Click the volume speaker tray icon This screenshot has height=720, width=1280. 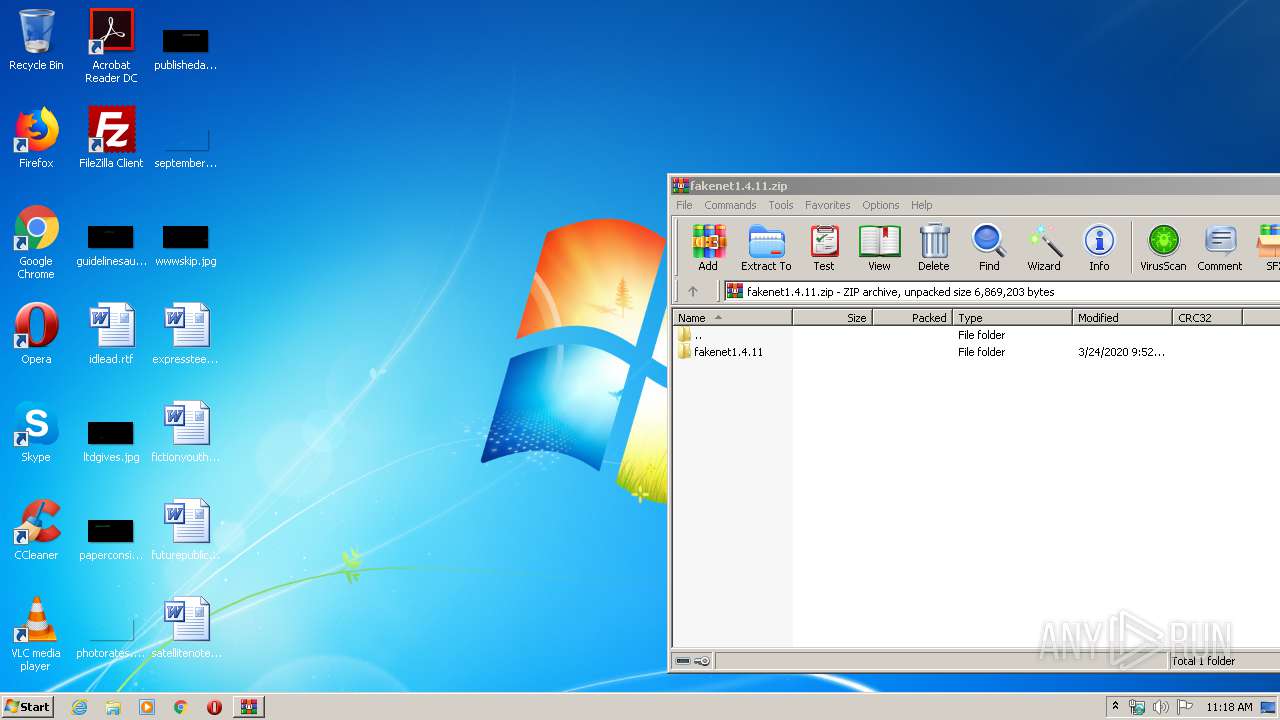click(1160, 707)
